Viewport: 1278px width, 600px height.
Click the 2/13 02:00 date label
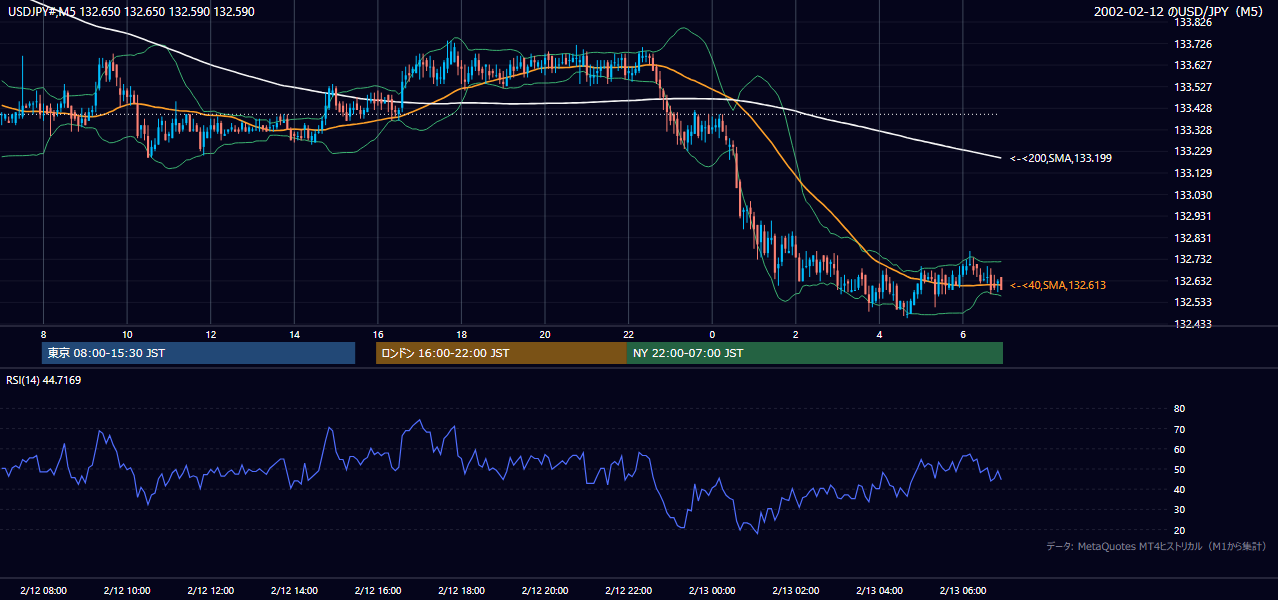[x=795, y=590]
